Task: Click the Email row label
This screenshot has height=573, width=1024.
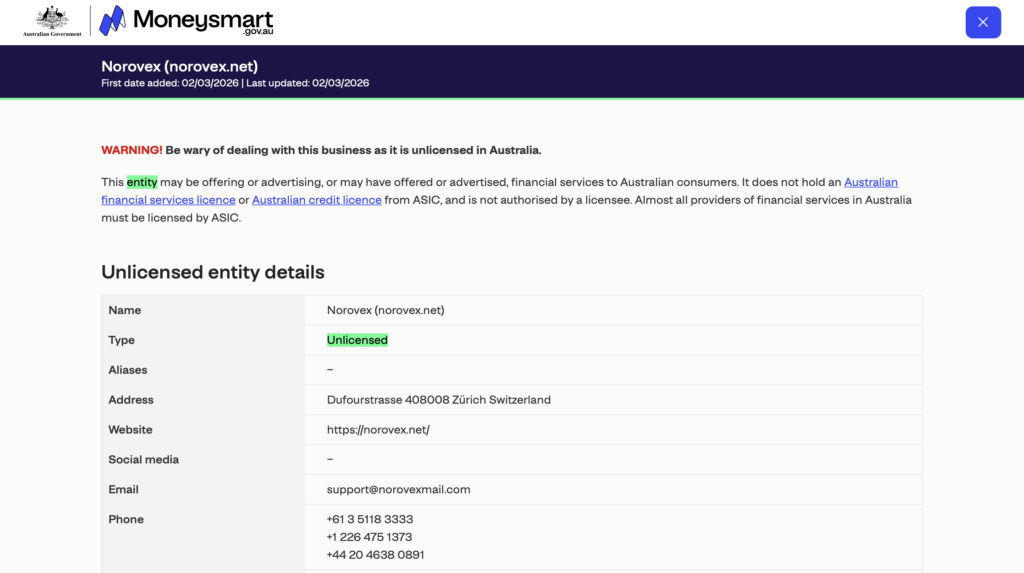Action: tap(123, 489)
